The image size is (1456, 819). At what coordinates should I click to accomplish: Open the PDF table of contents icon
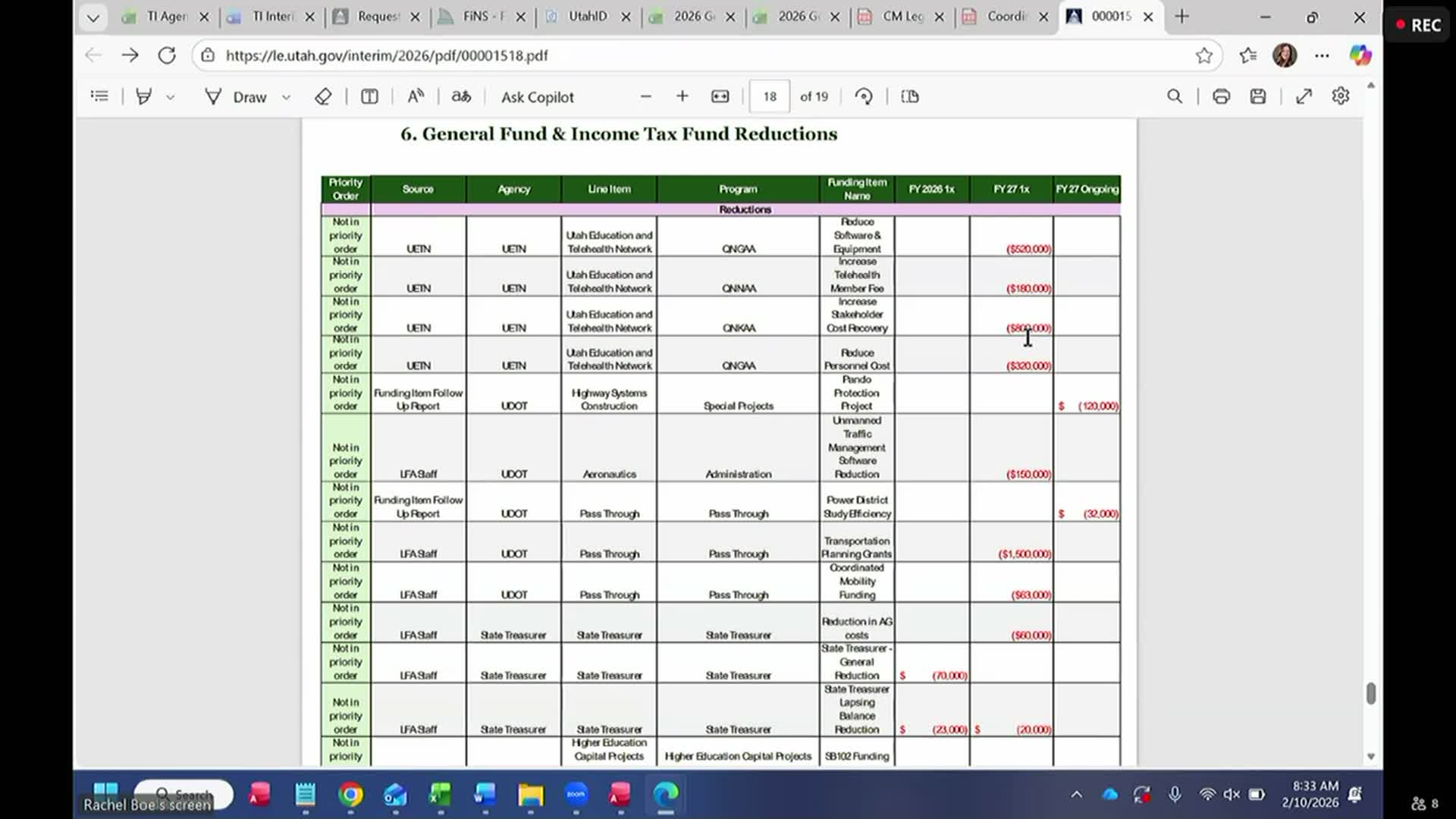click(x=99, y=96)
